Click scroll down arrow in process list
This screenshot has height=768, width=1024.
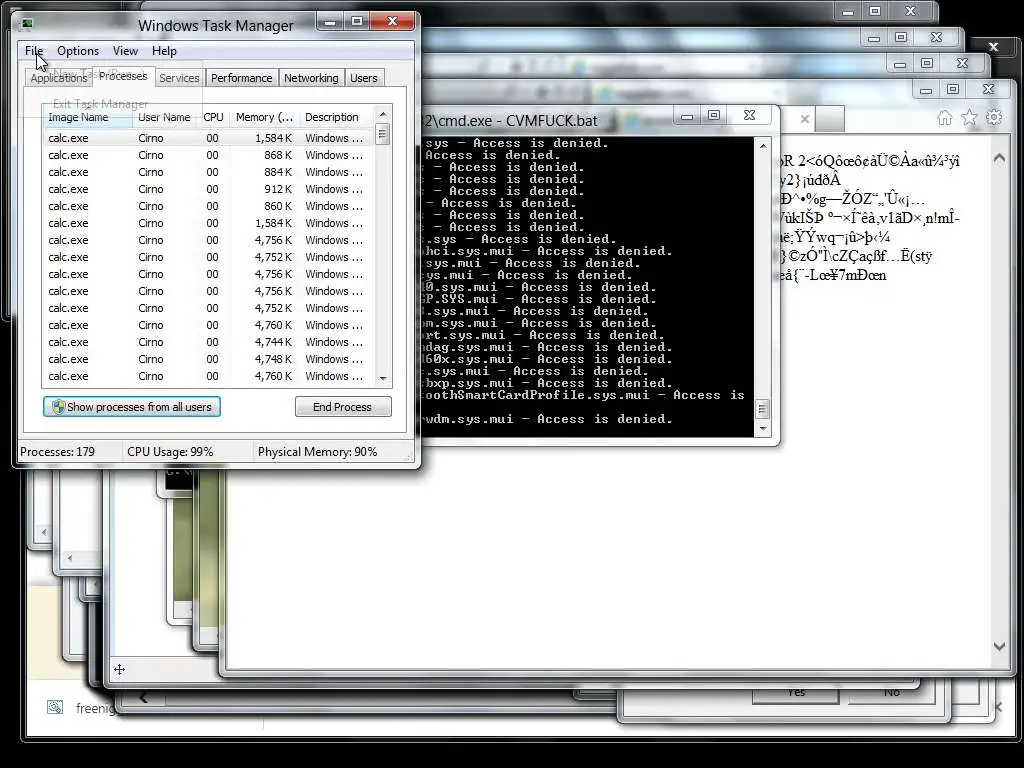click(383, 378)
